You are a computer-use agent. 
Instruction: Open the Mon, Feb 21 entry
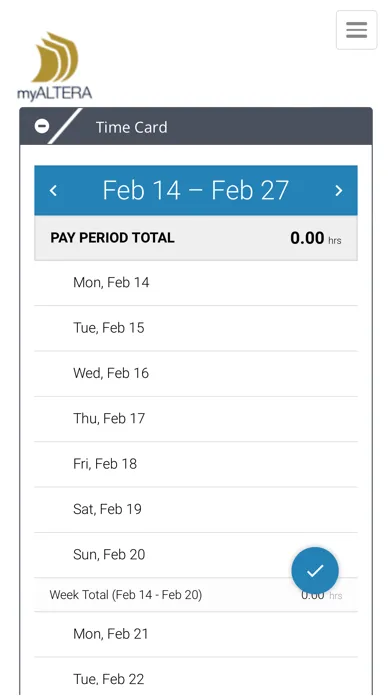click(196, 634)
